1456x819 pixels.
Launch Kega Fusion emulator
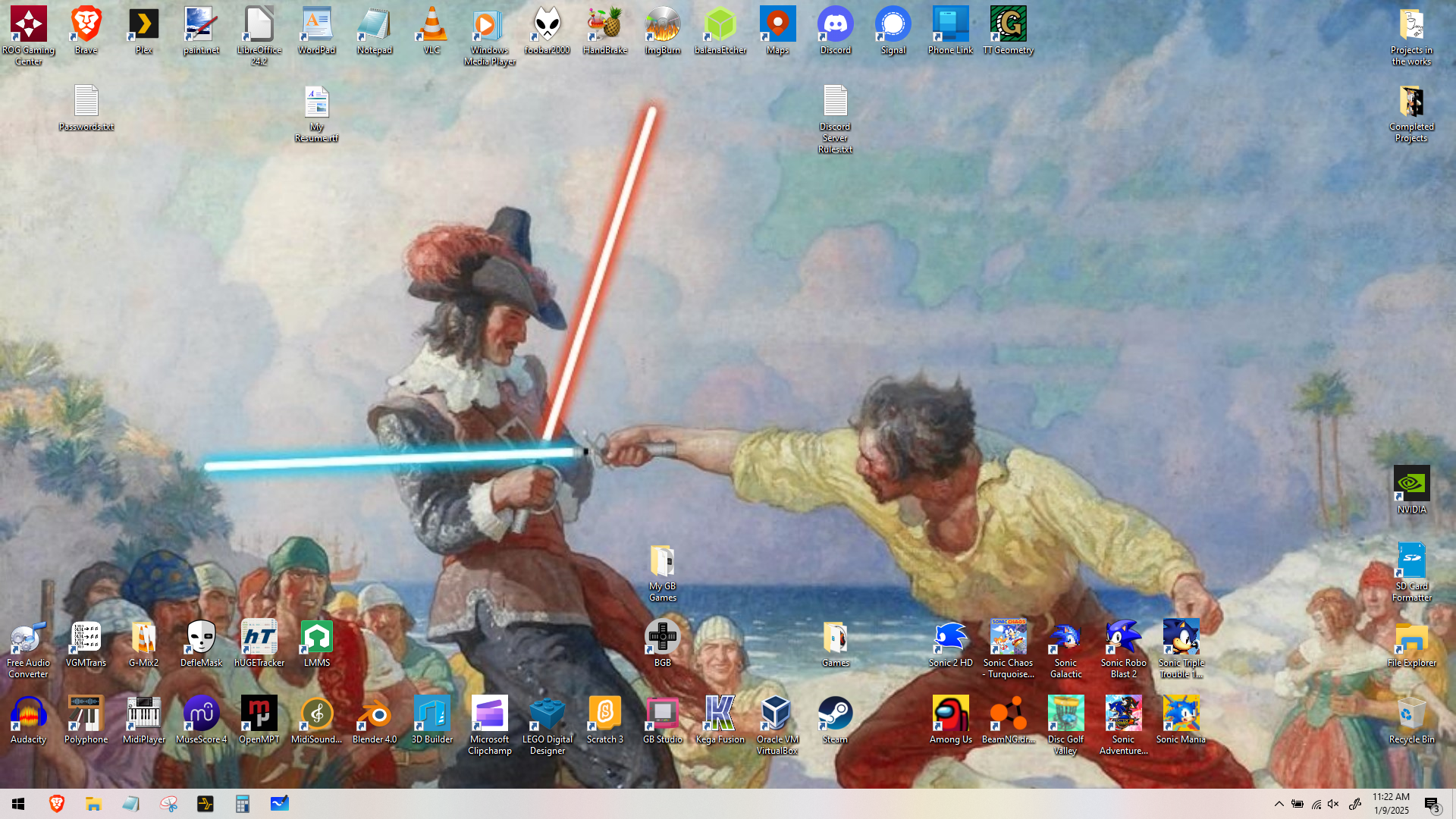click(720, 720)
